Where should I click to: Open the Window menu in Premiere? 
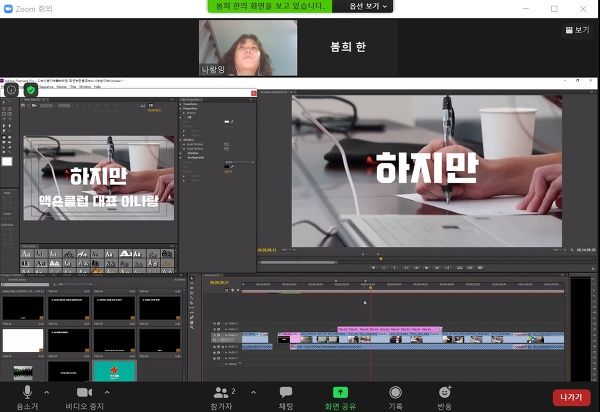[x=85, y=87]
